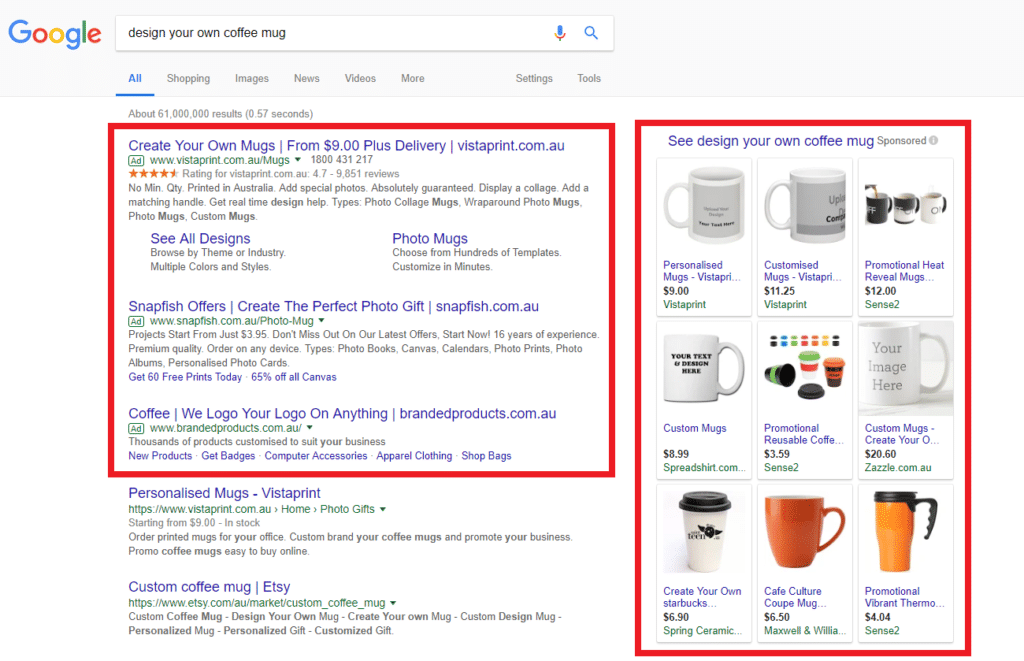Expand dropdown arrow beside Etsy custom_coffee_mug URL
This screenshot has width=1024, height=661.
pos(393,604)
